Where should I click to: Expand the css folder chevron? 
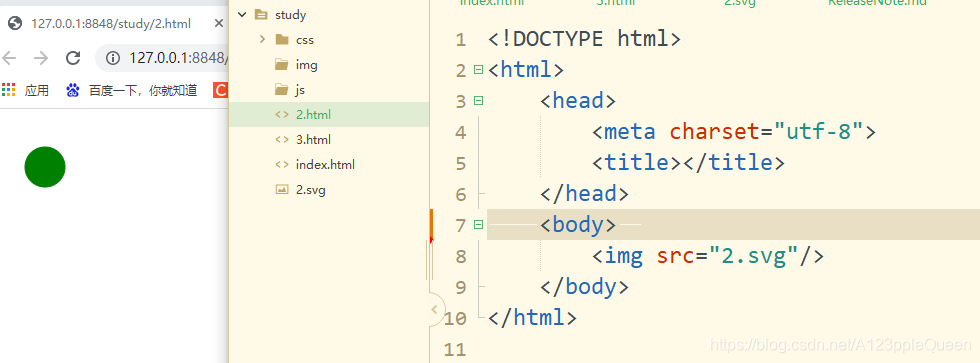pyautogui.click(x=262, y=39)
